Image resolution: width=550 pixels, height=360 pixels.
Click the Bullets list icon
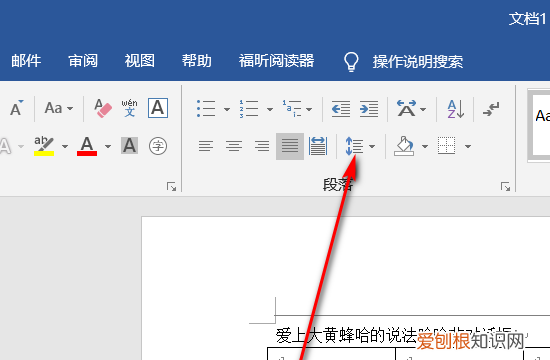(x=206, y=108)
